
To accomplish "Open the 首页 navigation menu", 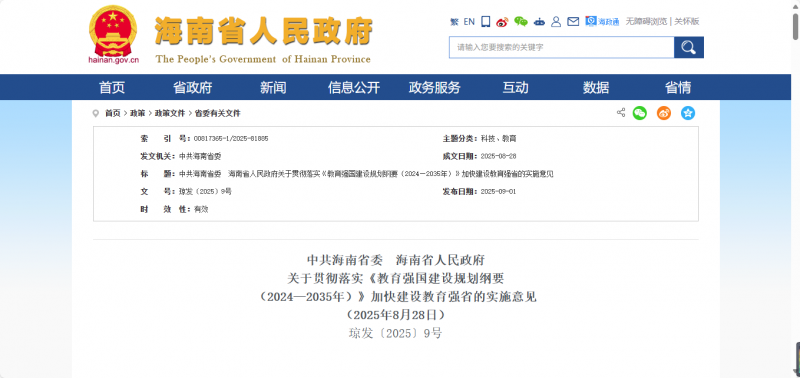I will point(112,88).
